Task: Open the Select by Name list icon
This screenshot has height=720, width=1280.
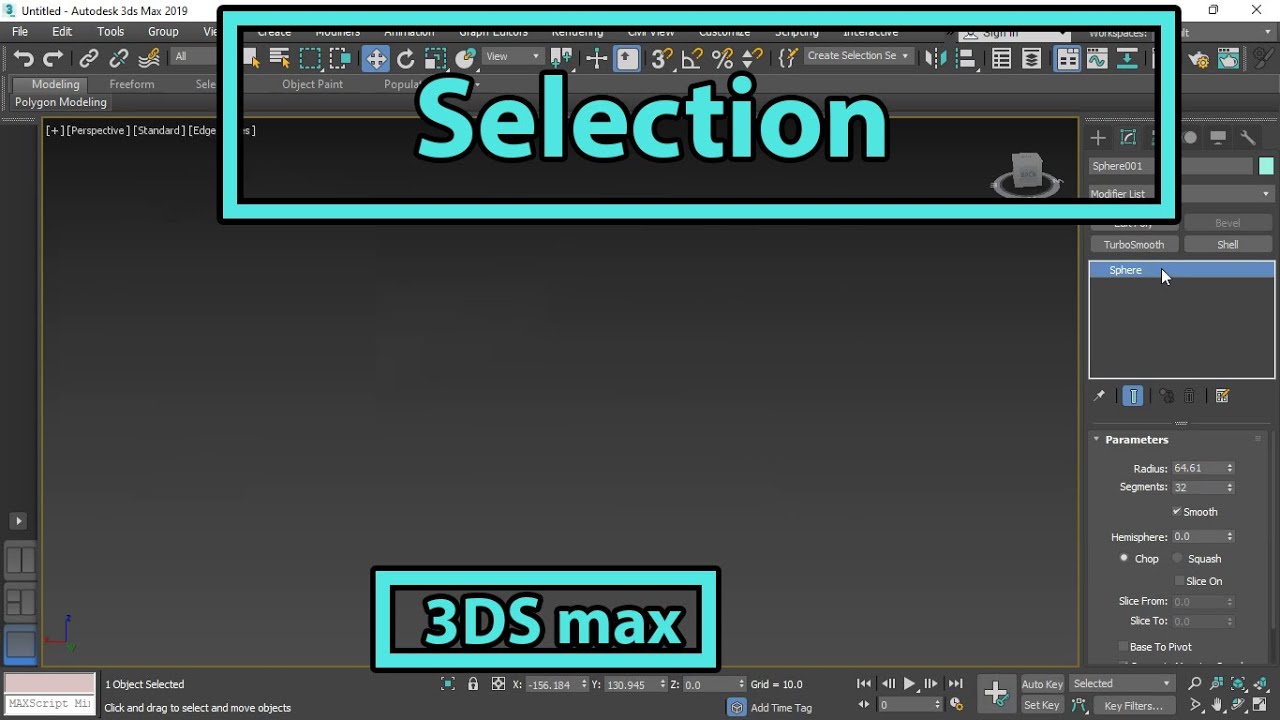Action: tap(280, 58)
